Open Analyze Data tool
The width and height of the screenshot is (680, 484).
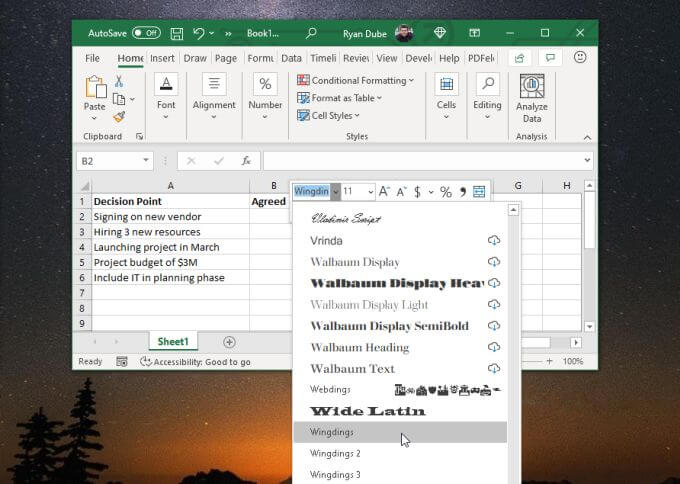click(x=531, y=98)
